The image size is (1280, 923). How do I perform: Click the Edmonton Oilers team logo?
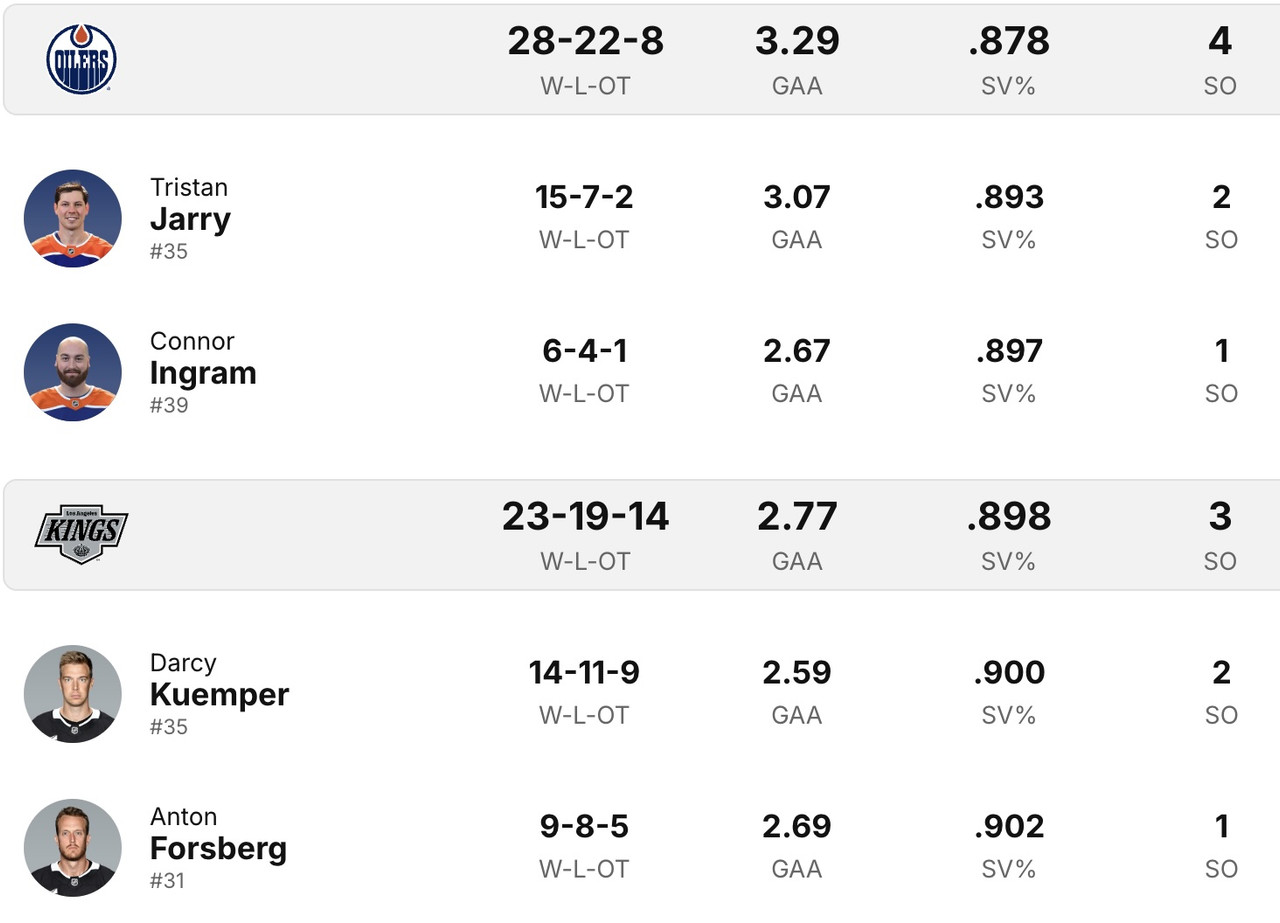[x=81, y=59]
